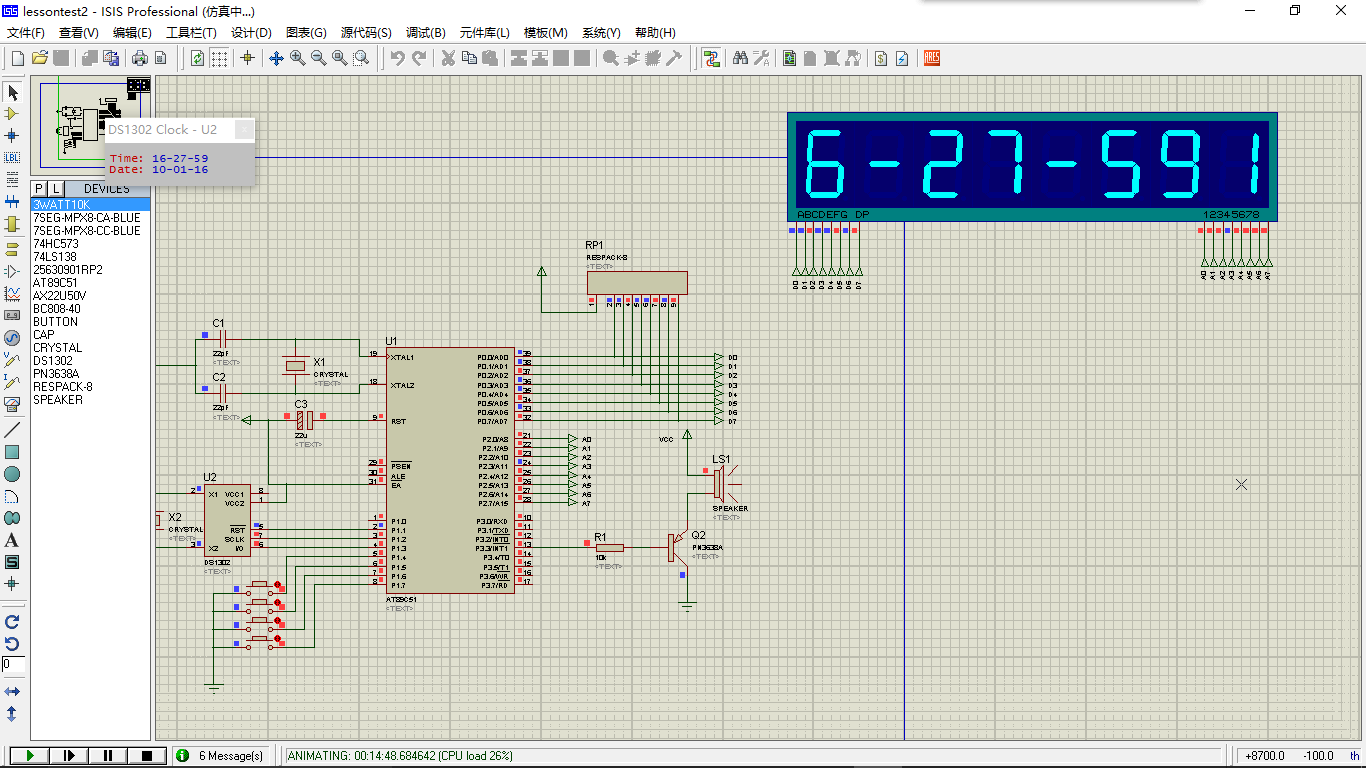Open design folder icon in toolbar
This screenshot has width=1366, height=768.
pyautogui.click(x=39, y=58)
